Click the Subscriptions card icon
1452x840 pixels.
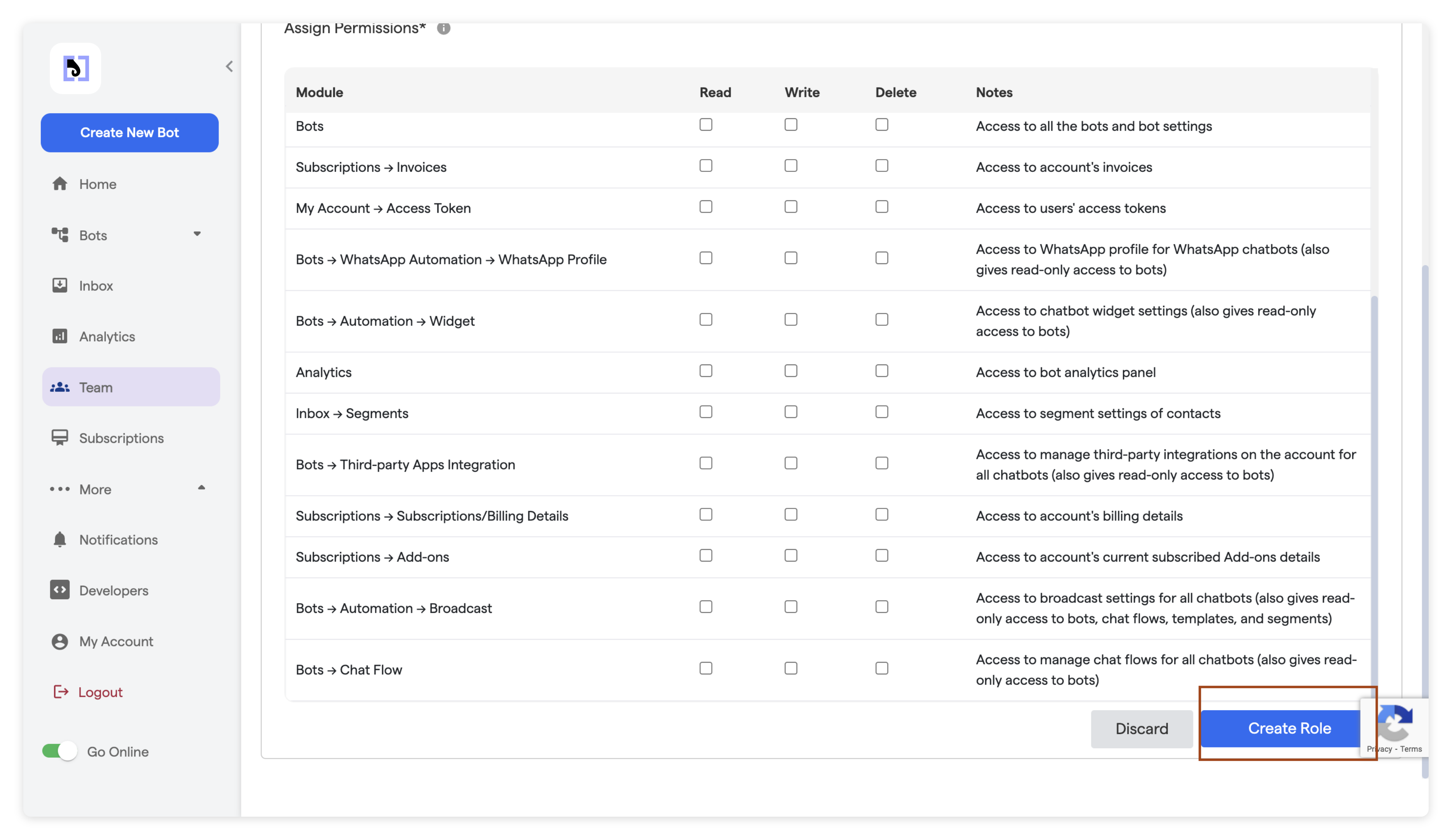click(60, 437)
